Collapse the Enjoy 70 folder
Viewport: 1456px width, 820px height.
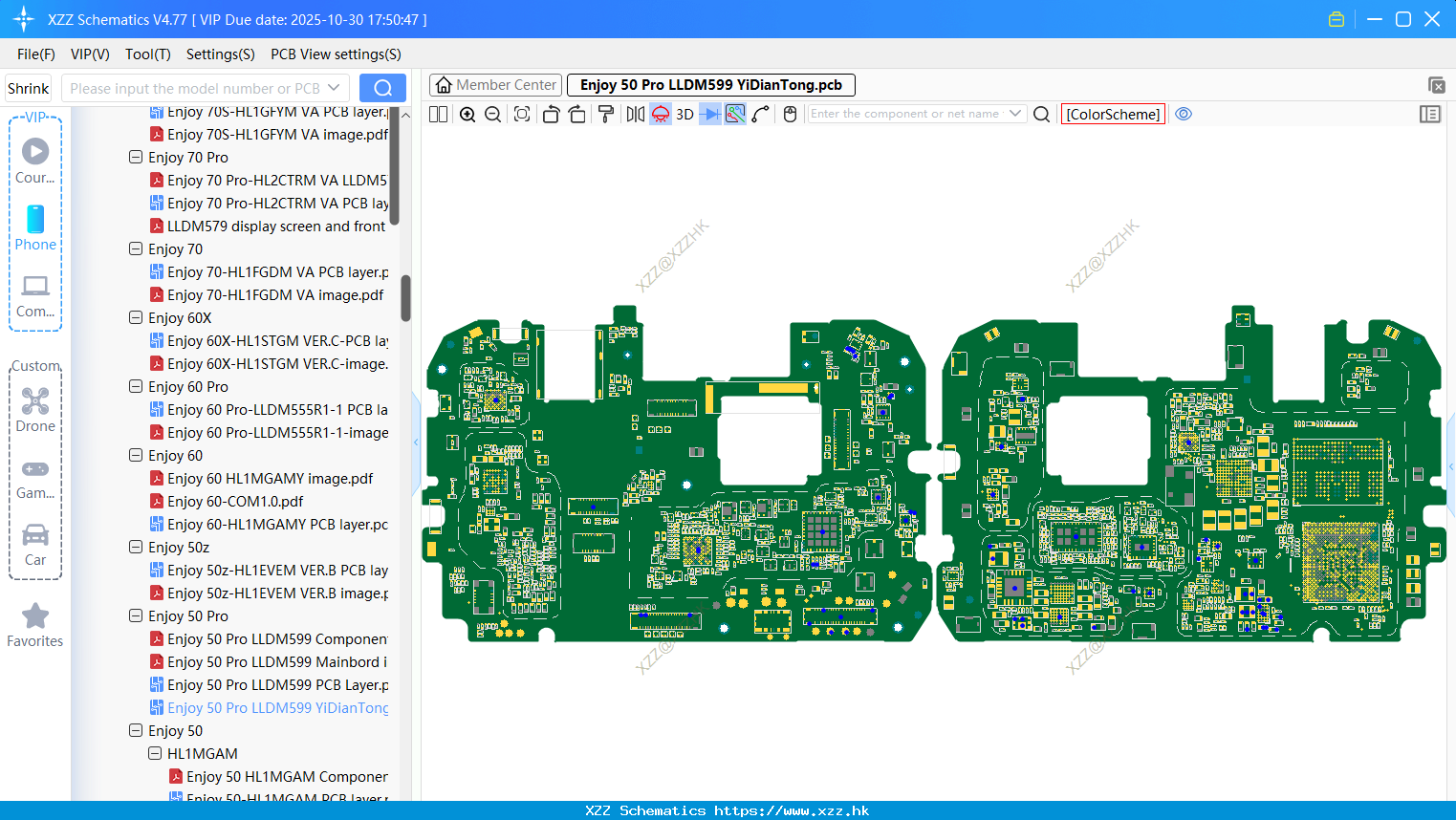click(x=136, y=248)
